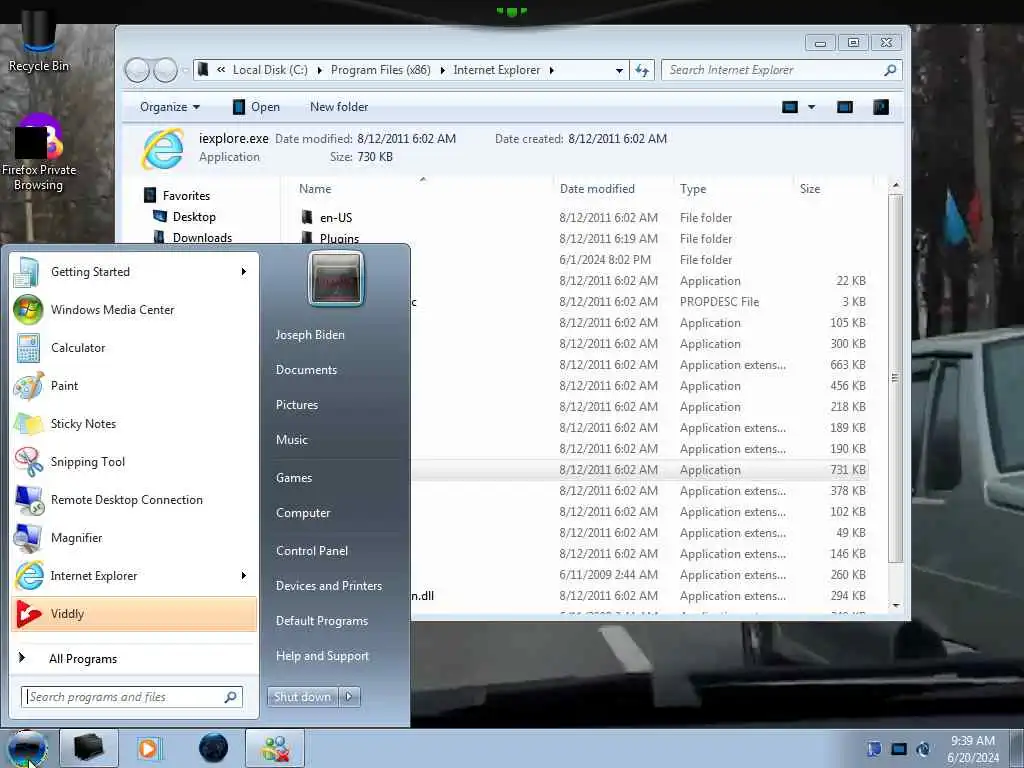Open Control Panel
This screenshot has width=1024, height=768.
(312, 551)
